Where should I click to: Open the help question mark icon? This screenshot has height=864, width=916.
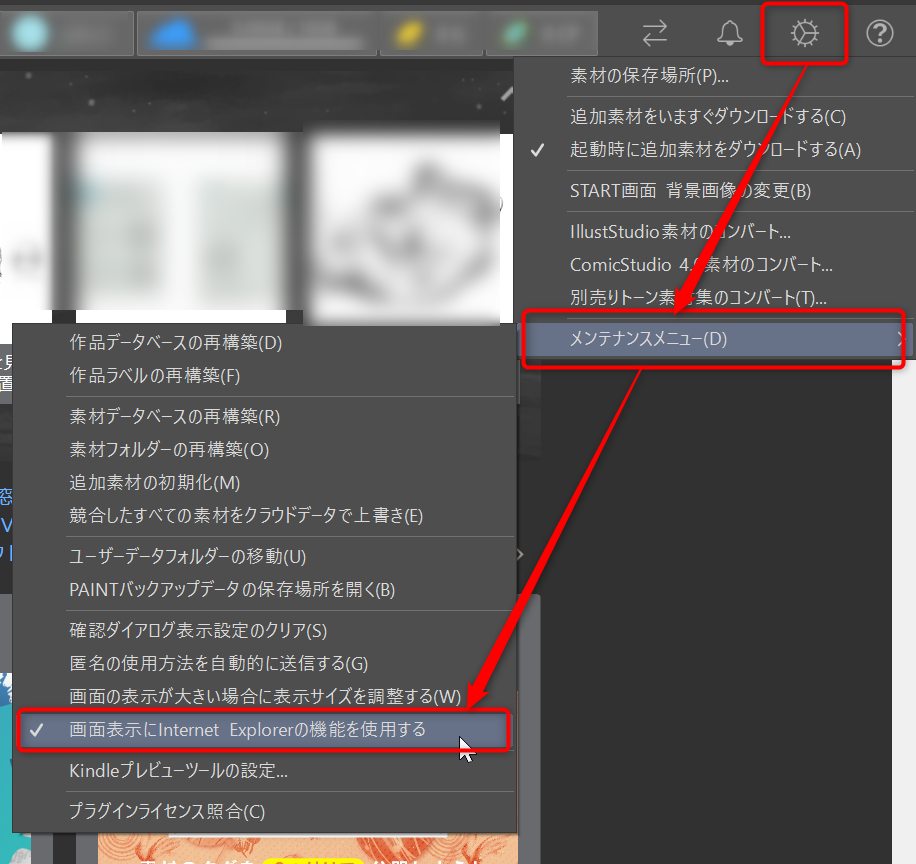[879, 34]
